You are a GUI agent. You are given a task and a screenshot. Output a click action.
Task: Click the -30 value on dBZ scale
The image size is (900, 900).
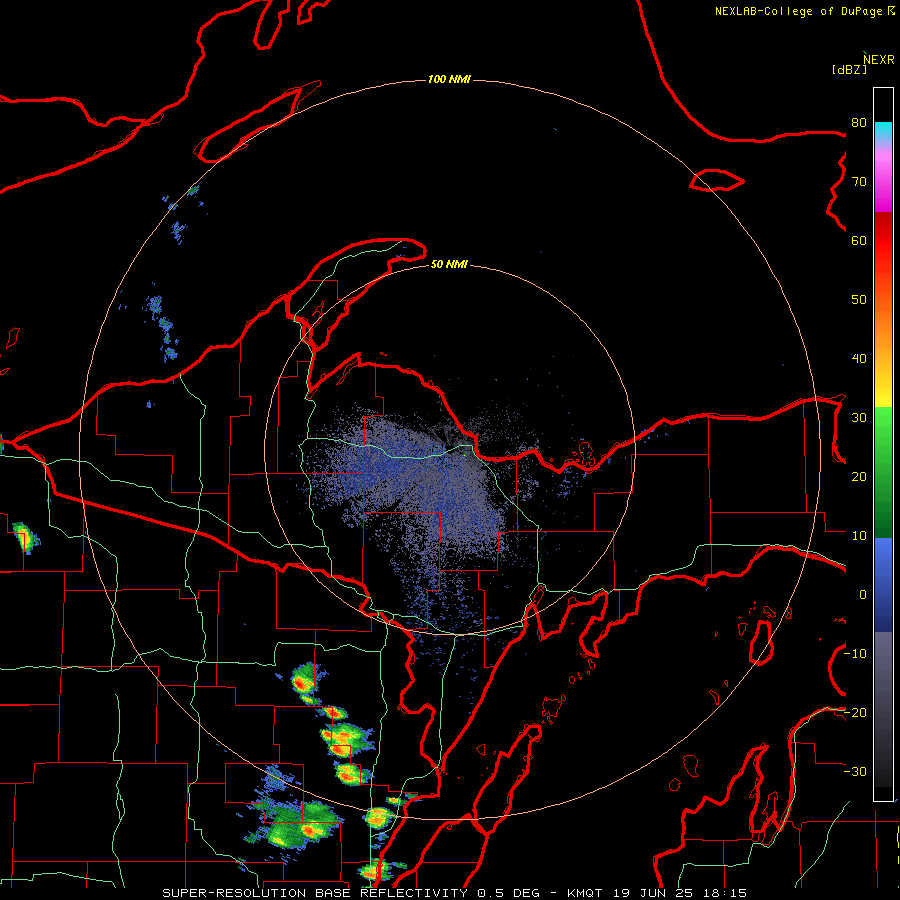(x=855, y=771)
